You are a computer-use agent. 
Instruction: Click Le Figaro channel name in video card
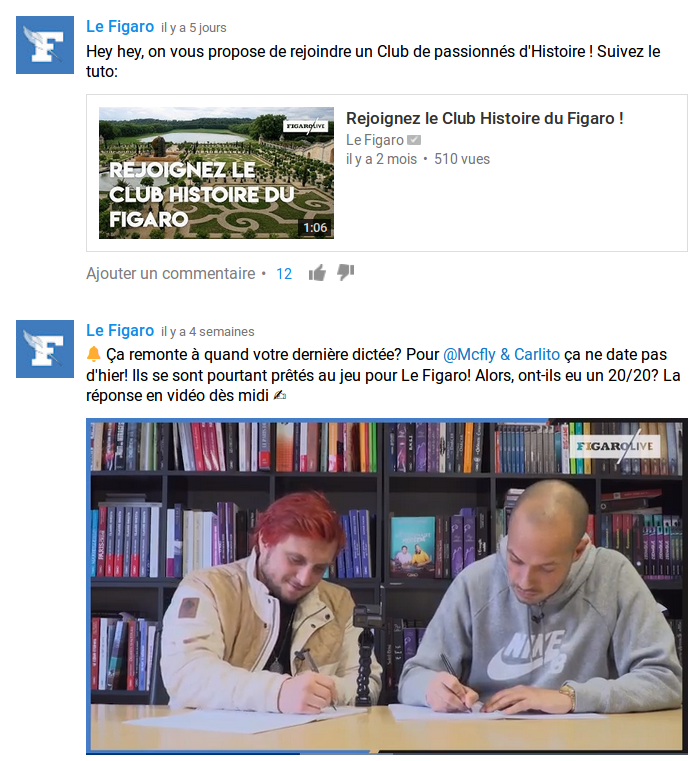tap(375, 140)
